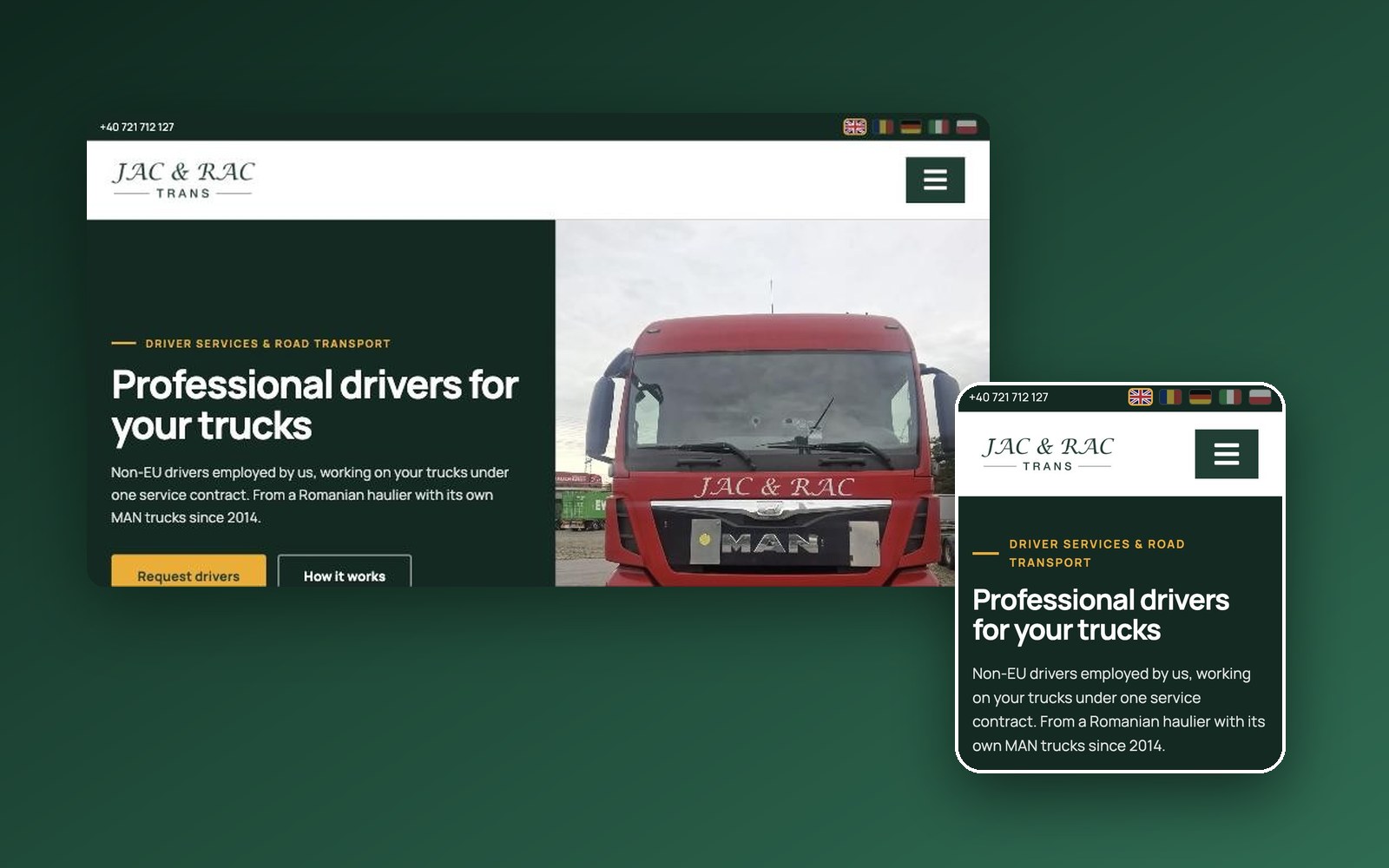Click the desktop 'DRIVER SERVICES & ROAD TRANSPORT' label
Image resolution: width=1389 pixels, height=868 pixels.
[267, 344]
